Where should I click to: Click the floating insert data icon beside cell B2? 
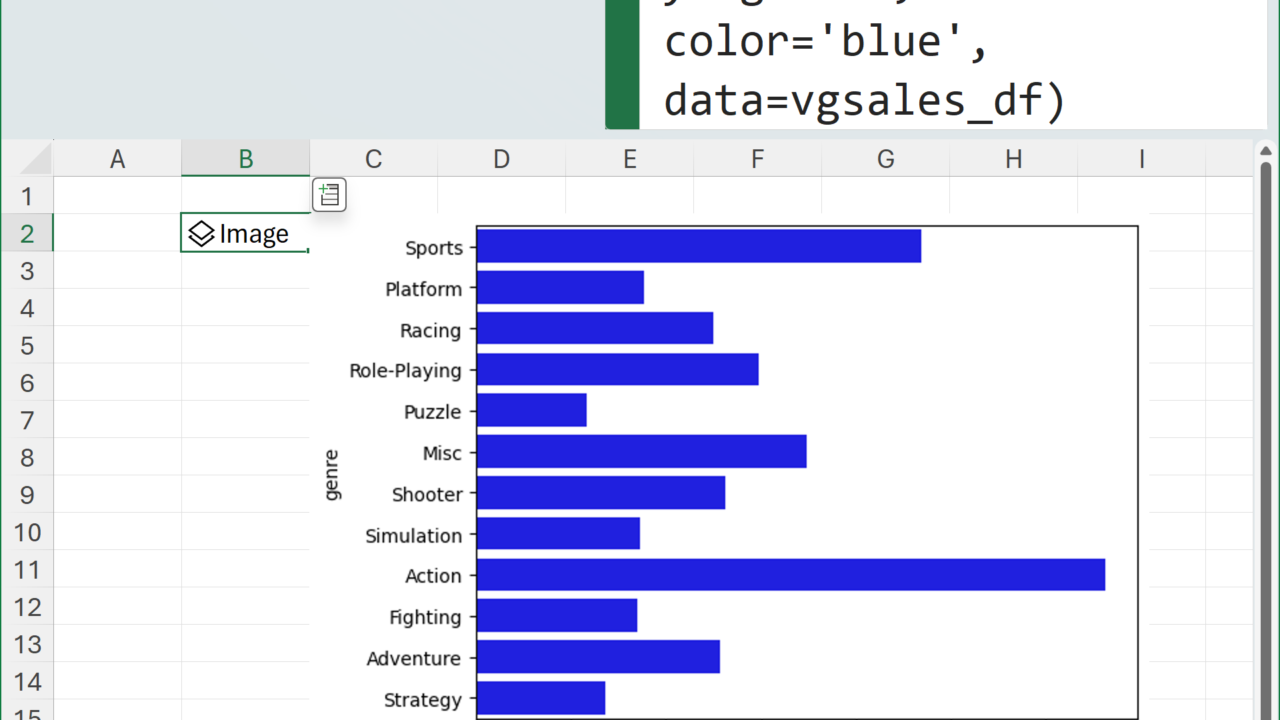[329, 195]
